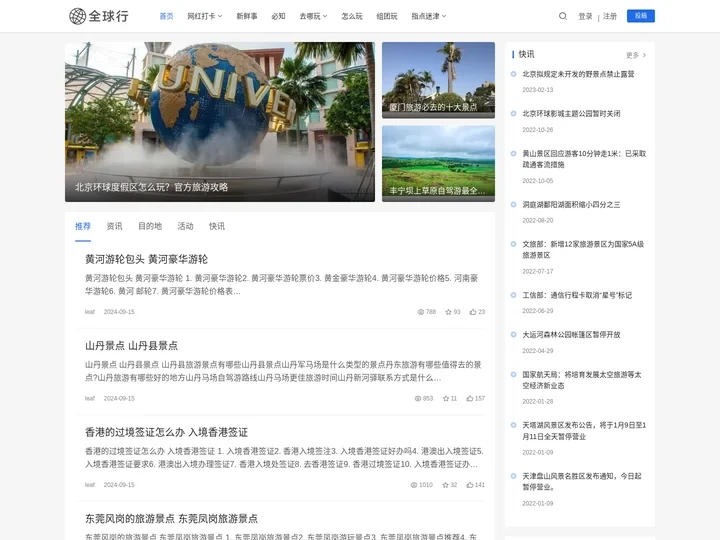Viewport: 720px width, 540px height.
Task: Expand the 去哪玩 dropdown menu
Action: click(313, 16)
